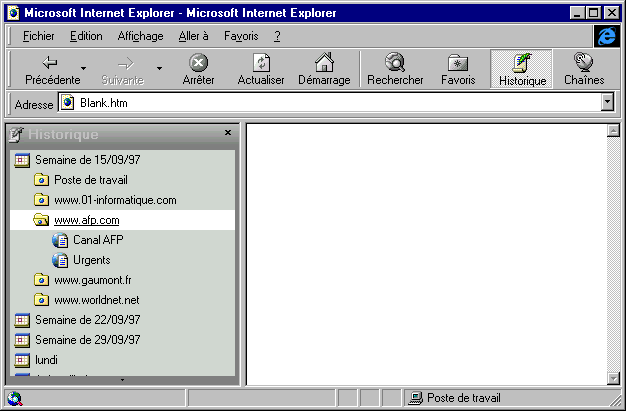Expand the Semaine de 29/09/97 entry
This screenshot has height=411, width=626.
pyautogui.click(x=87, y=340)
